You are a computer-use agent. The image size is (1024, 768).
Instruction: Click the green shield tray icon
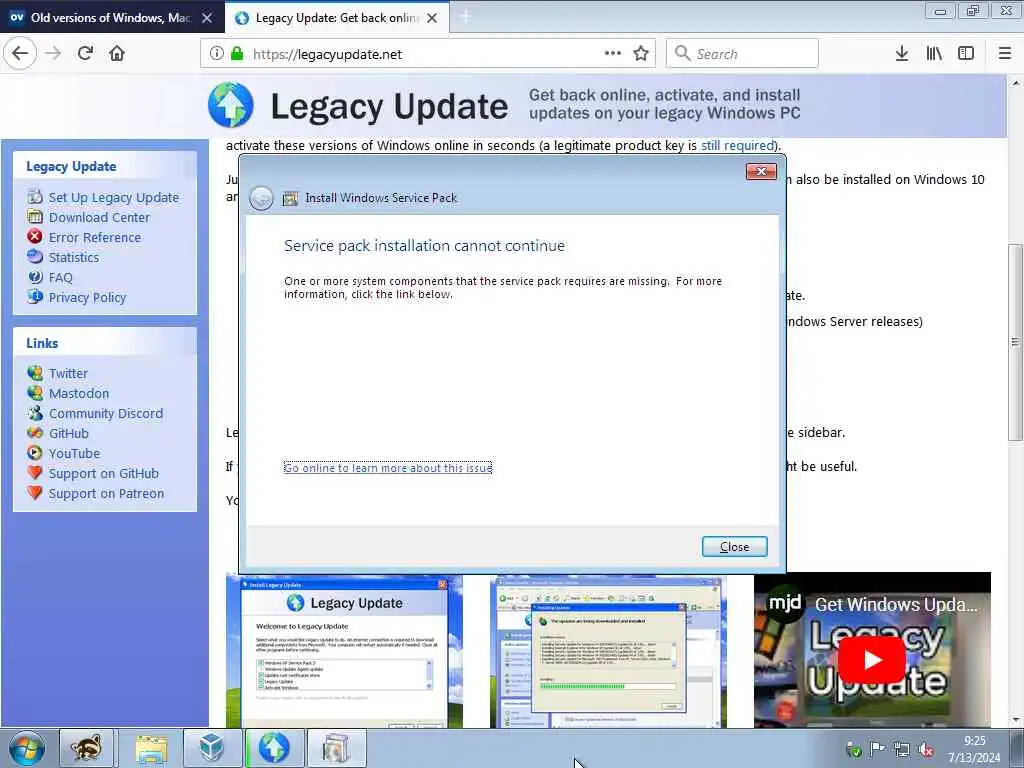(853, 750)
